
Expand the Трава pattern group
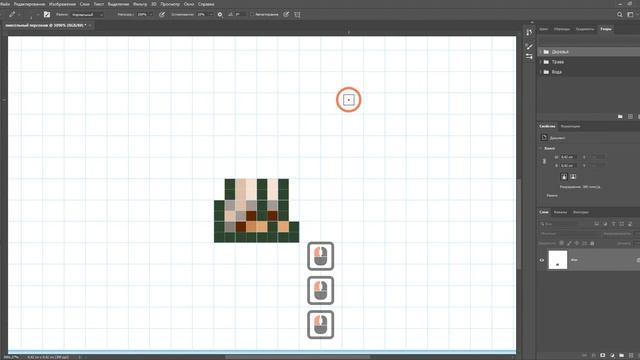click(541, 62)
